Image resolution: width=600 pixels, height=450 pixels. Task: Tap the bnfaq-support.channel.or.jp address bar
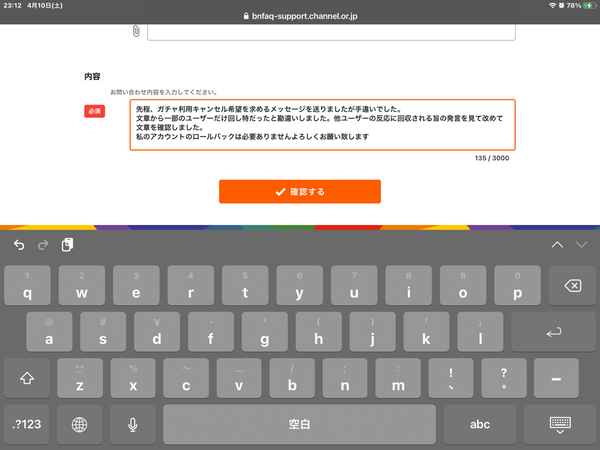(x=300, y=16)
